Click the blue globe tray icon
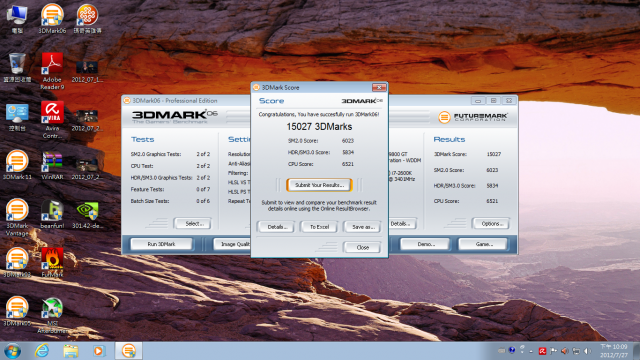 512,350
